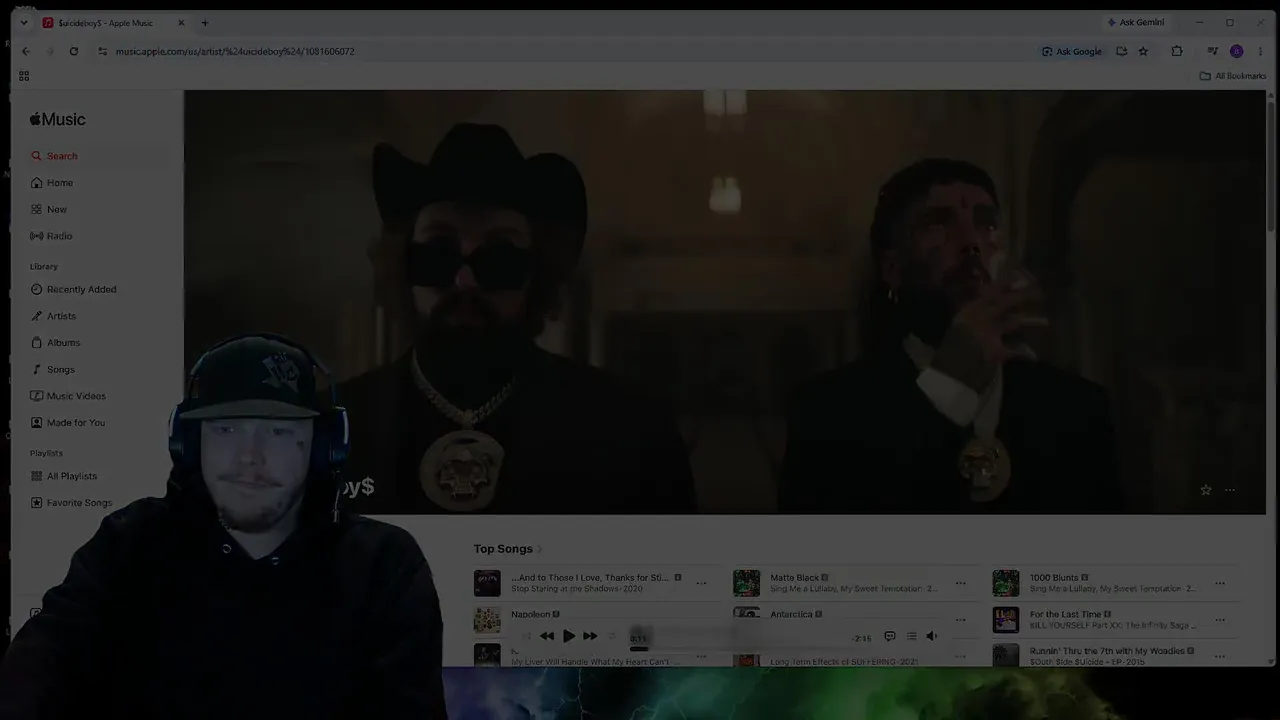This screenshot has height=720, width=1280.
Task: Open the Chrome profile avatar
Action: (1237, 51)
